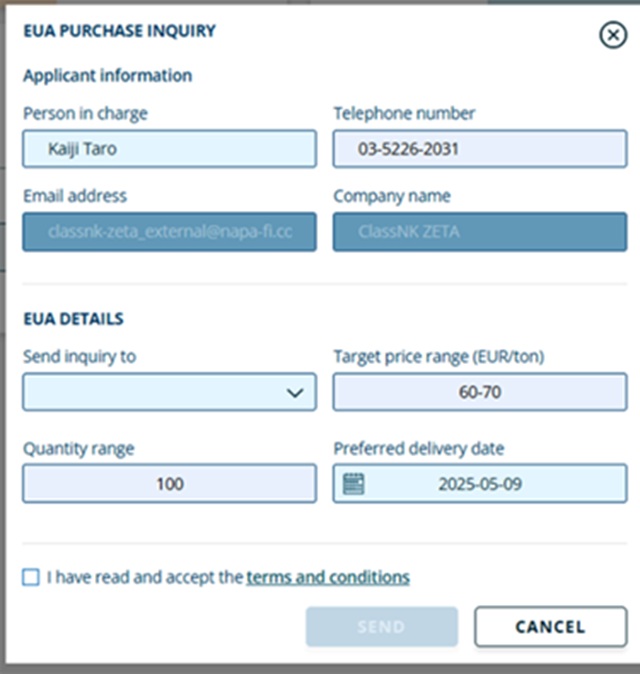The image size is (640, 674).
Task: Click the disabled Email address field
Action: click(x=170, y=232)
